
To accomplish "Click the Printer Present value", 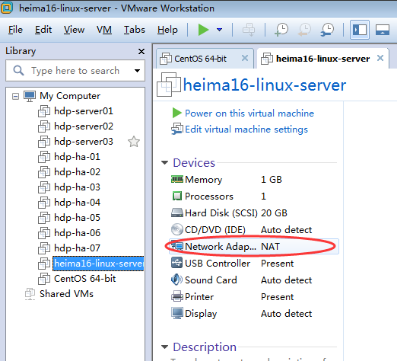I will 277,297.
